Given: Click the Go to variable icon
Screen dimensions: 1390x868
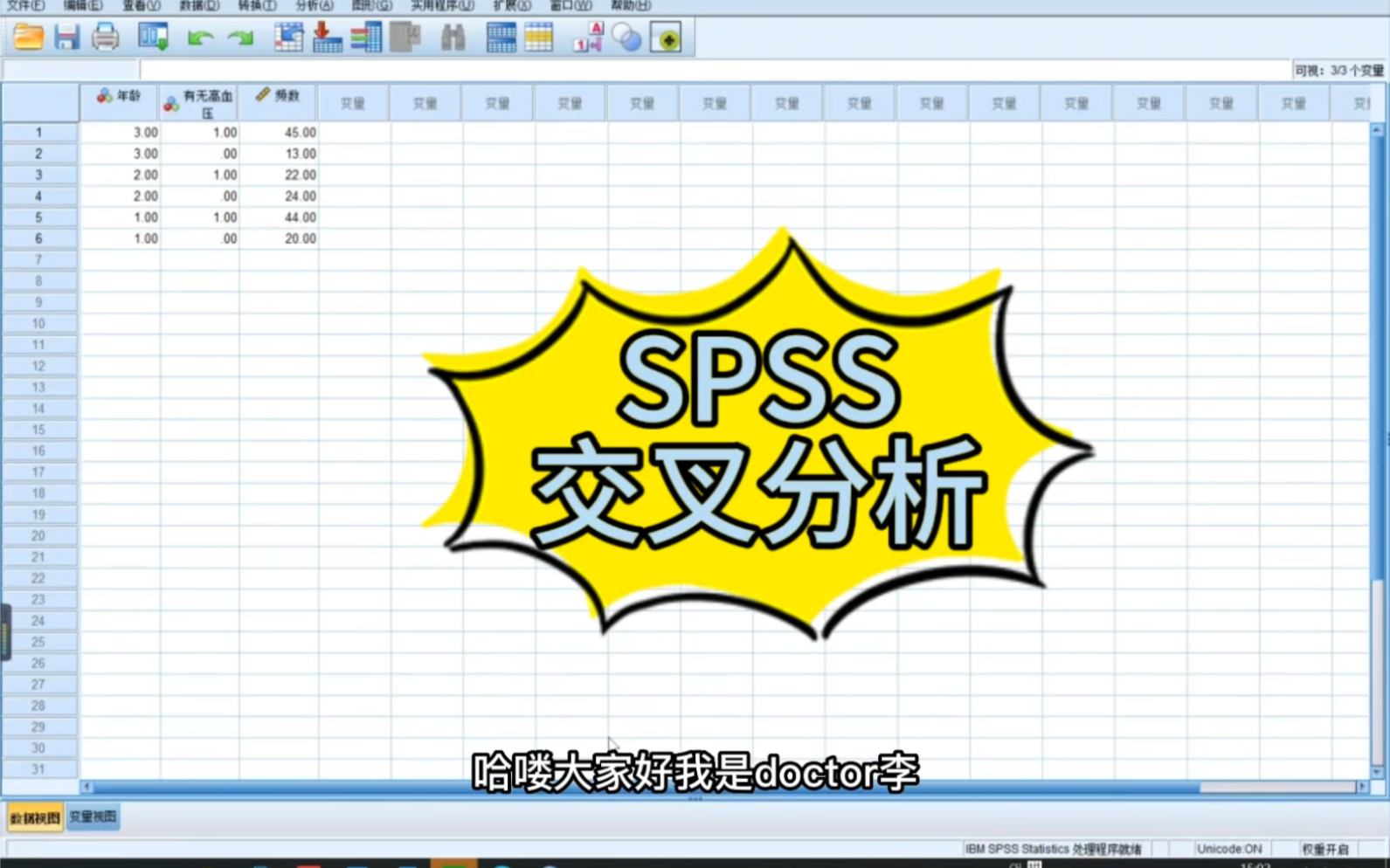Looking at the screenshot, I should pyautogui.click(x=327, y=38).
